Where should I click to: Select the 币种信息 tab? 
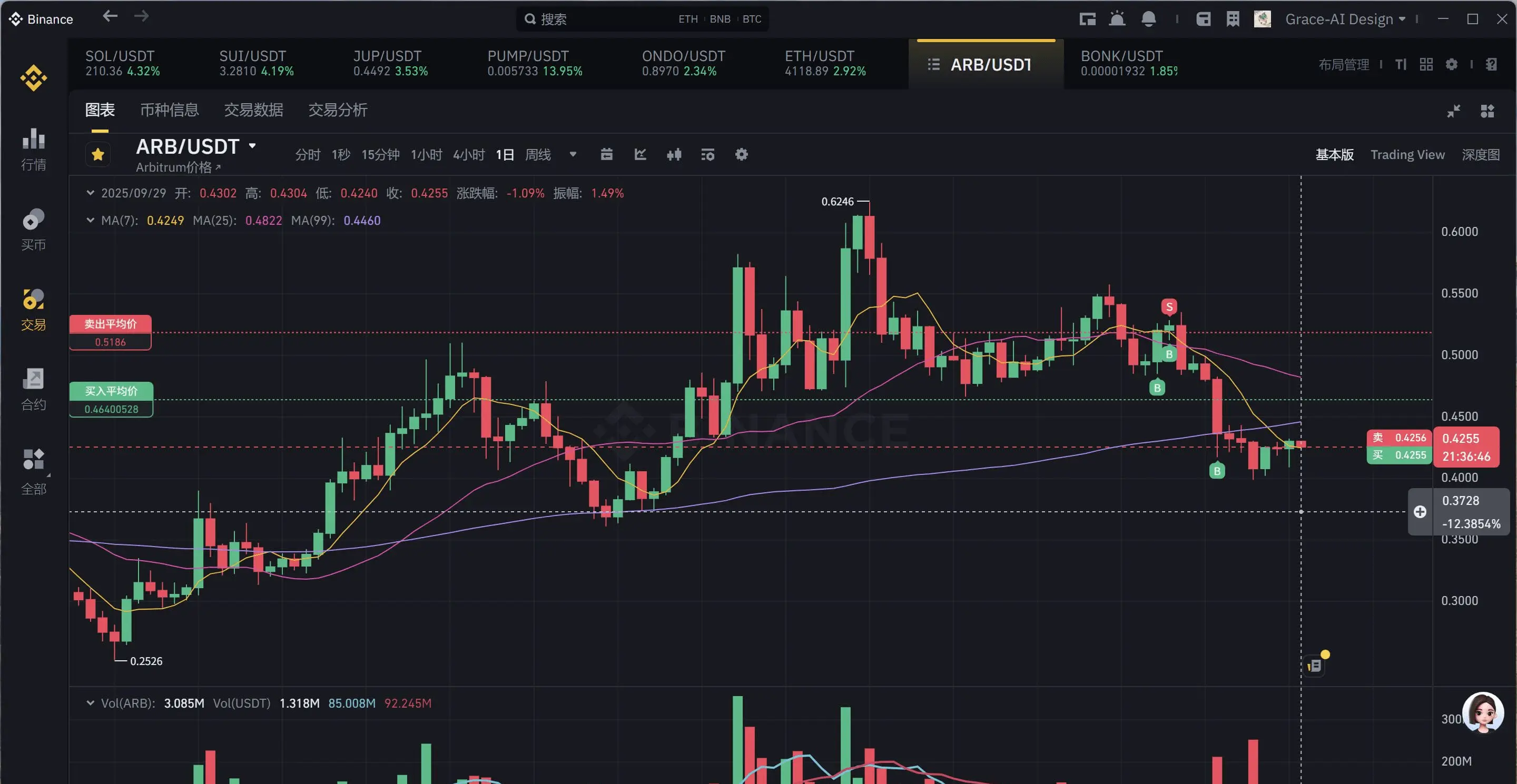pos(169,110)
